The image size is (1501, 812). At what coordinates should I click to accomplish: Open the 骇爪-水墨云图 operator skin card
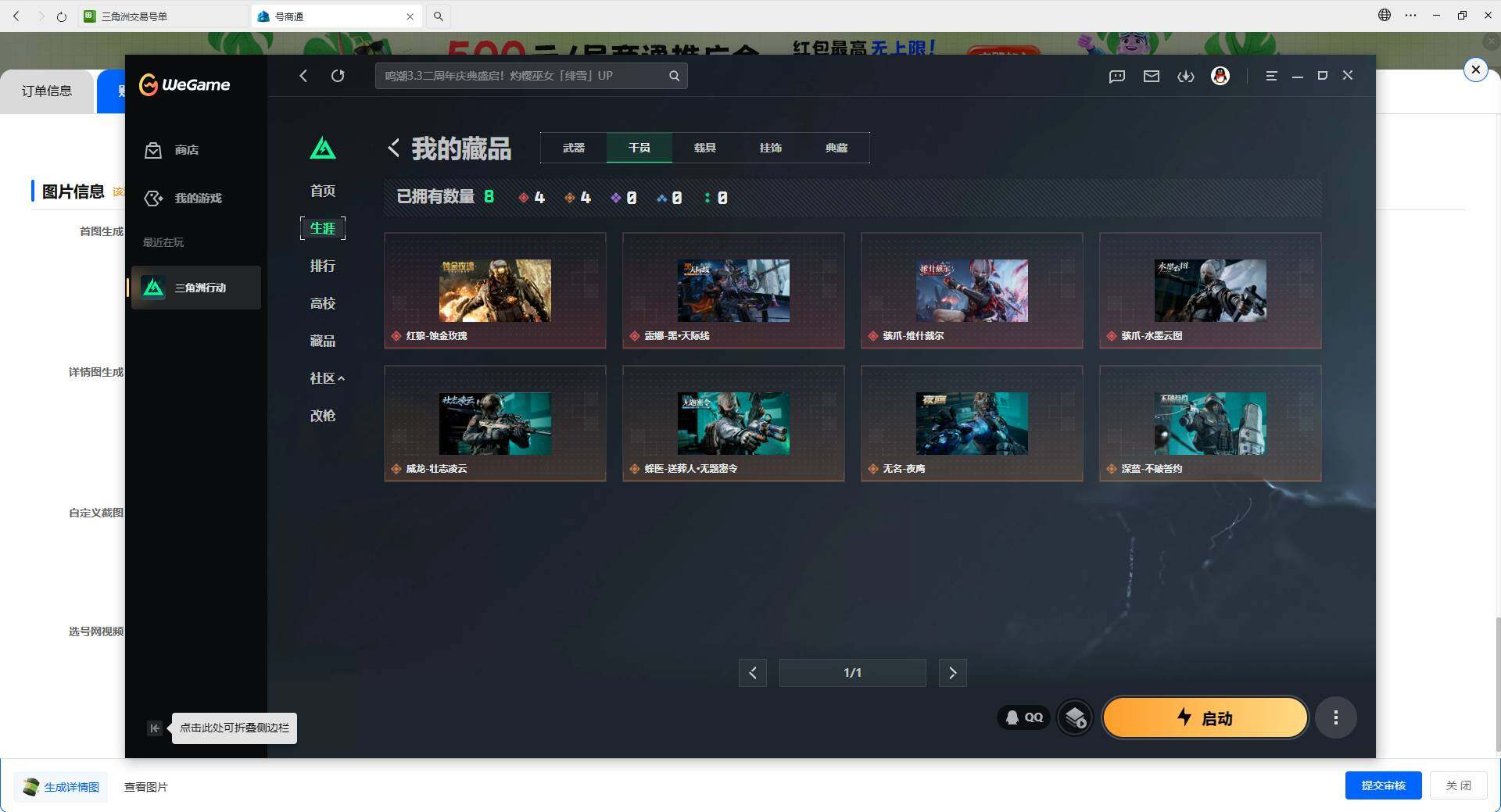(x=1210, y=291)
